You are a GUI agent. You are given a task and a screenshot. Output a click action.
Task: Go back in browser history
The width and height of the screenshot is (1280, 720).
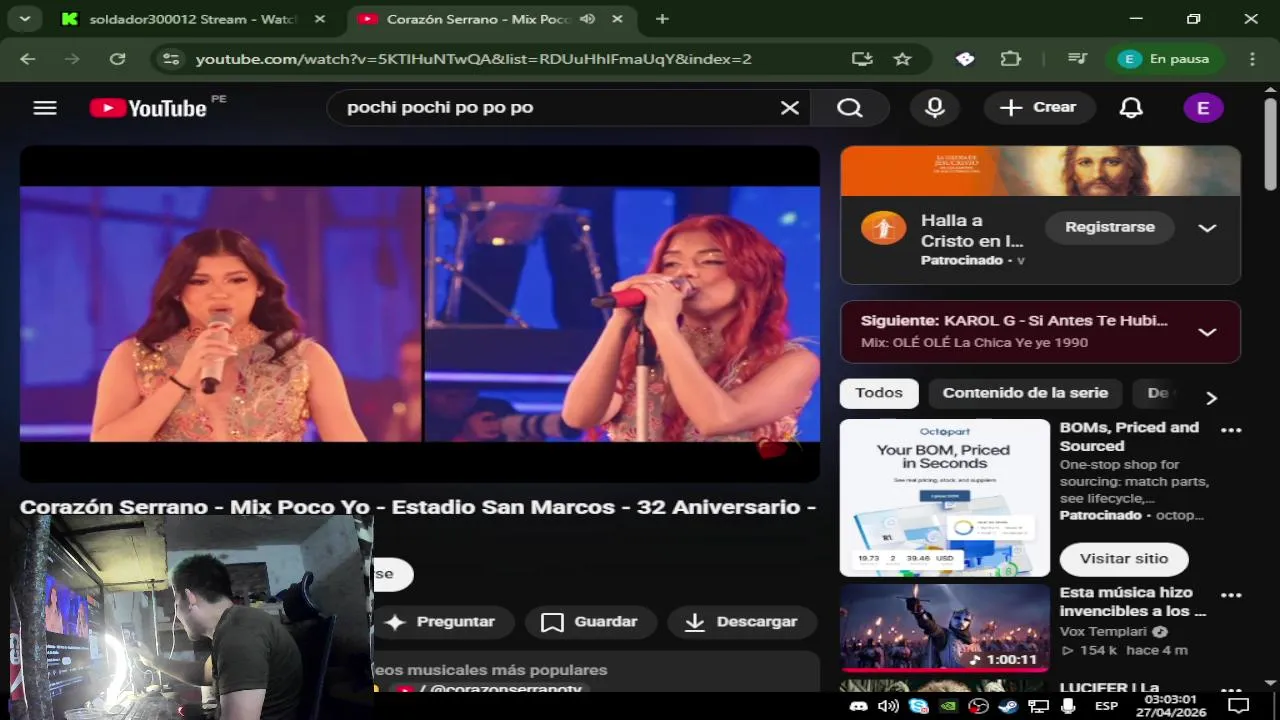click(x=27, y=59)
